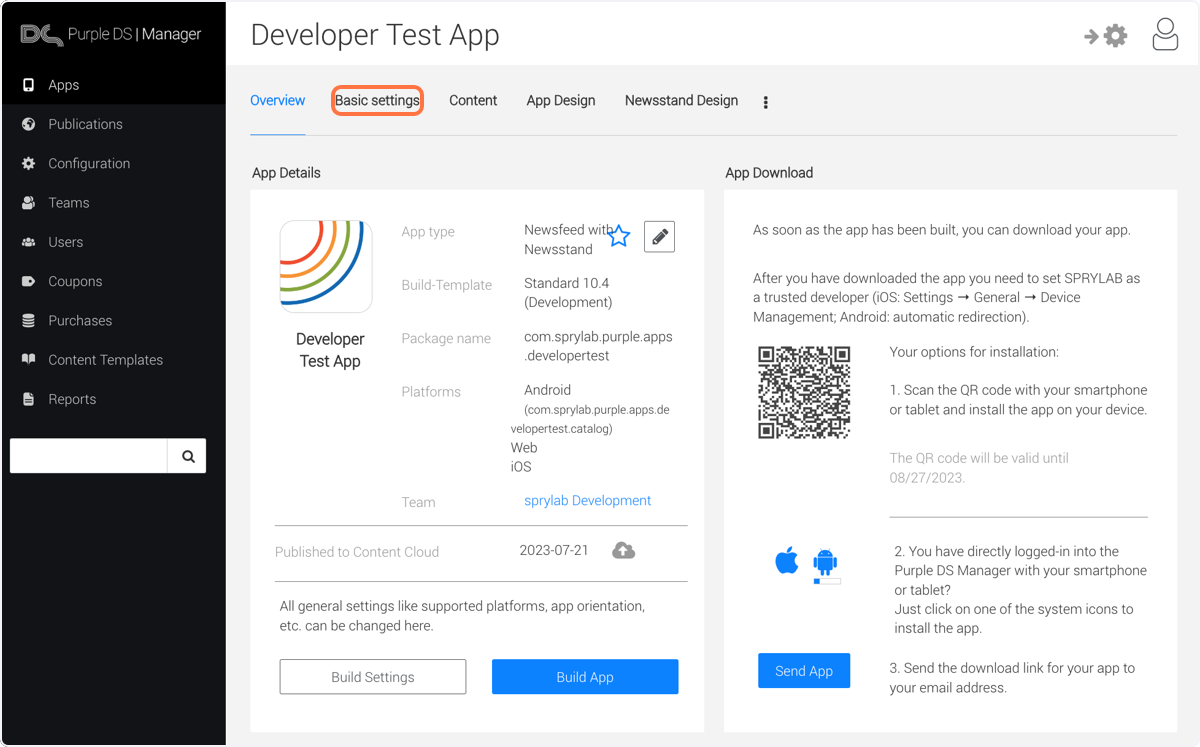
Task: Select Content Templates in the sidebar menu
Action: coord(113,359)
